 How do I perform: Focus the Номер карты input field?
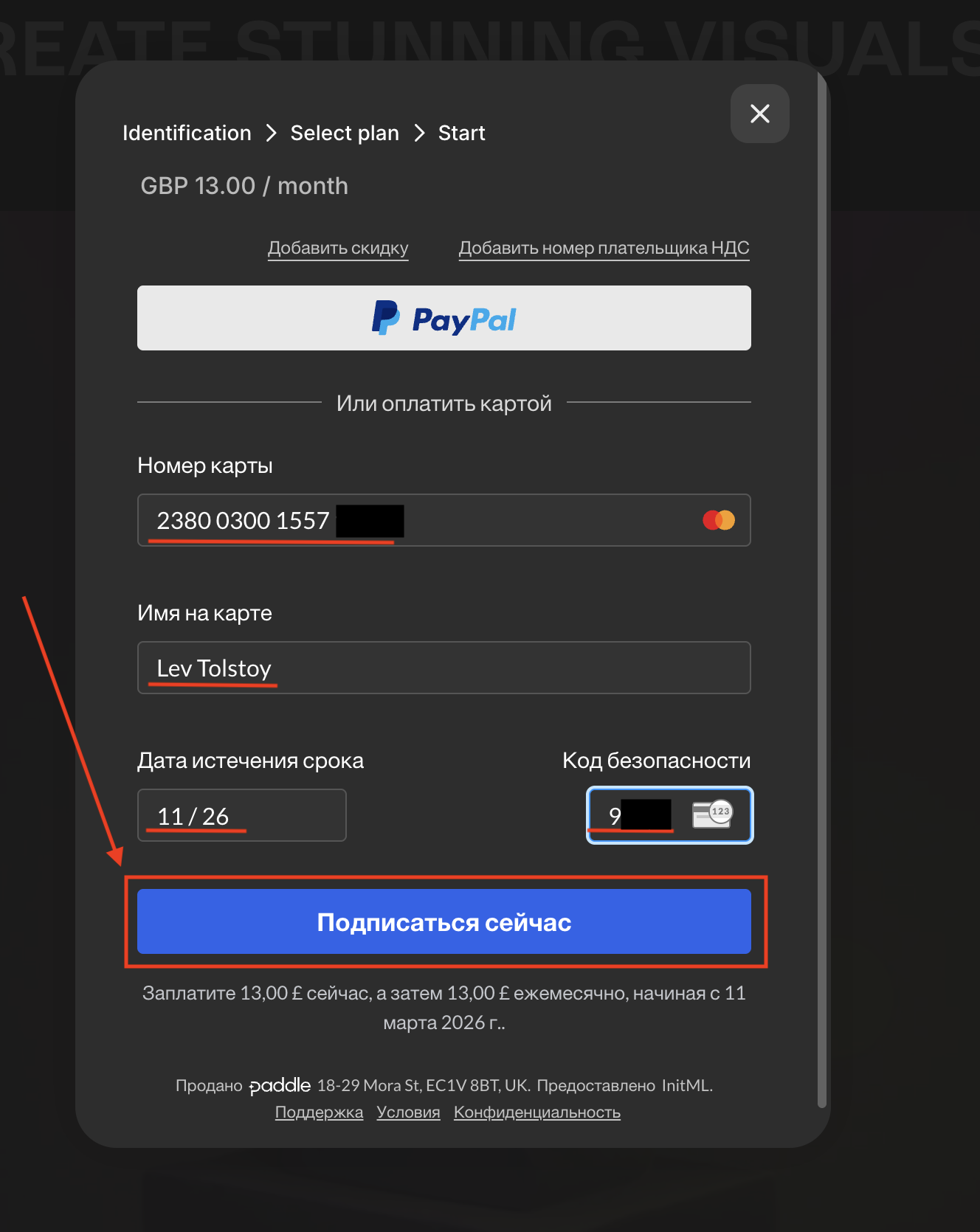(x=444, y=520)
